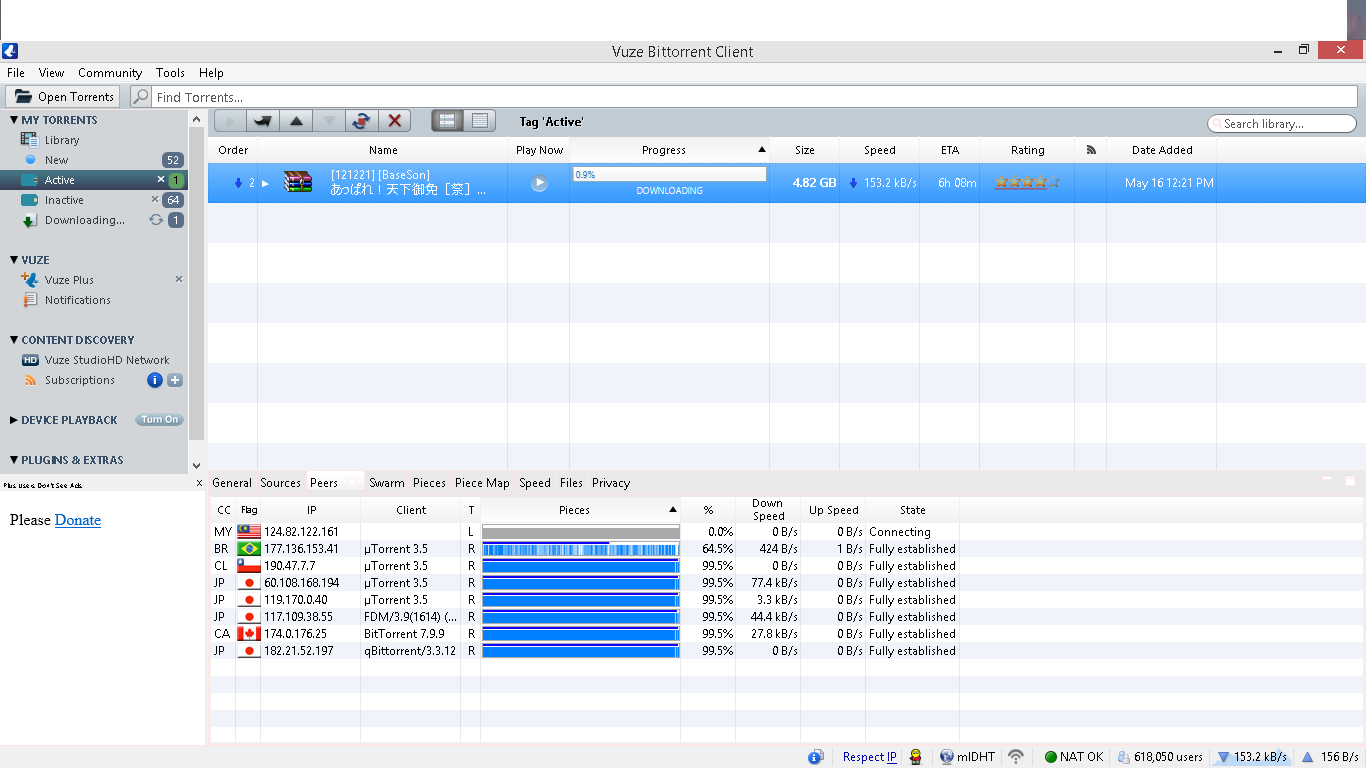This screenshot has height=768, width=1366.
Task: Open the File menu
Action: (16, 73)
